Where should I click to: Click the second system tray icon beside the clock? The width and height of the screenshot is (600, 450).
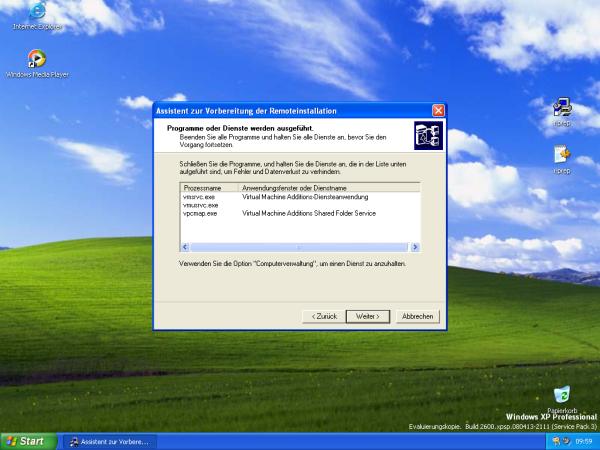click(565, 441)
